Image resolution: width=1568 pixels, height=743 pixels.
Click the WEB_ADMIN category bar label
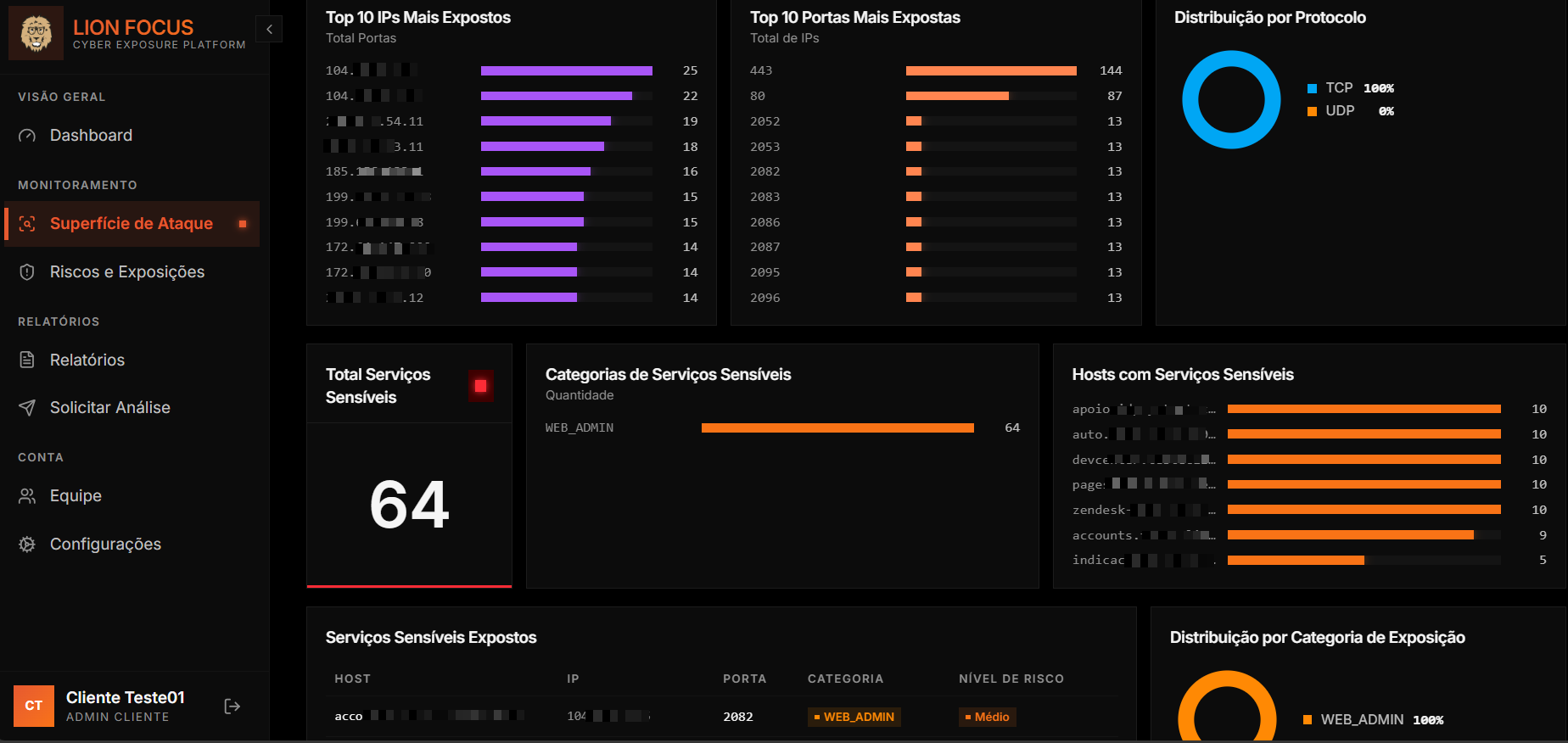point(580,427)
